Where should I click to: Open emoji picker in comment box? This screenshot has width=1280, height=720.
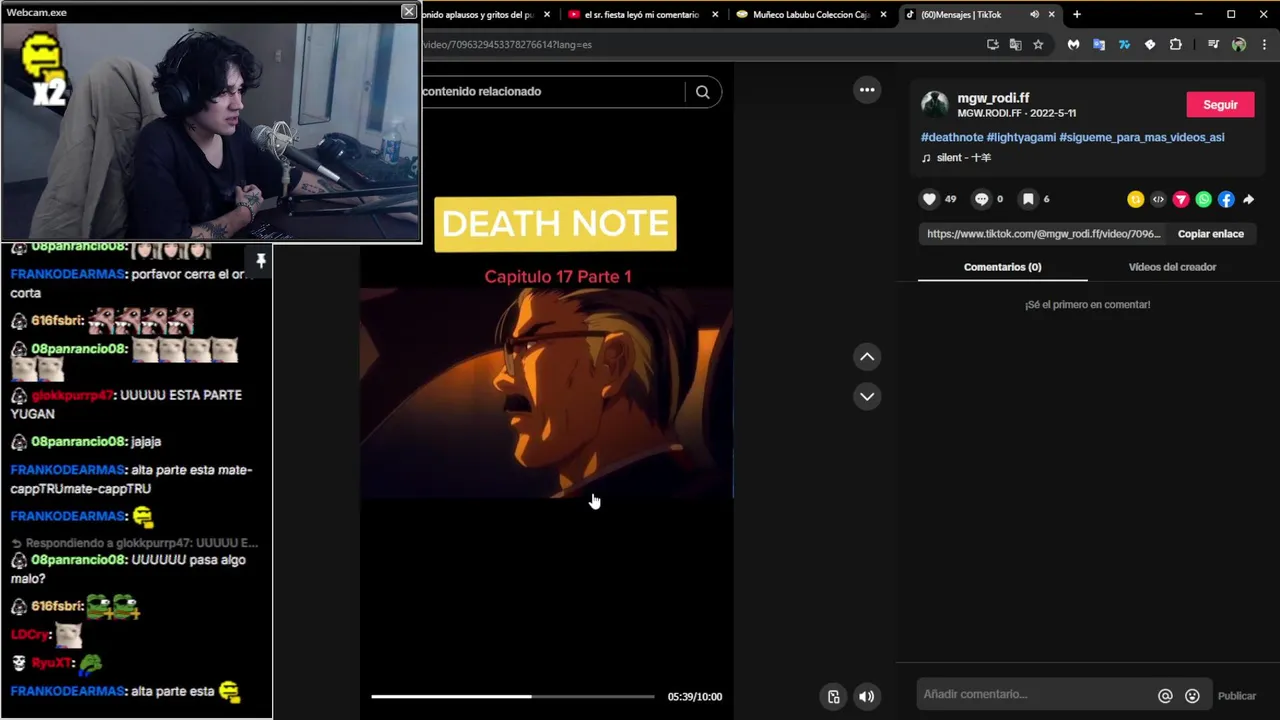1192,696
